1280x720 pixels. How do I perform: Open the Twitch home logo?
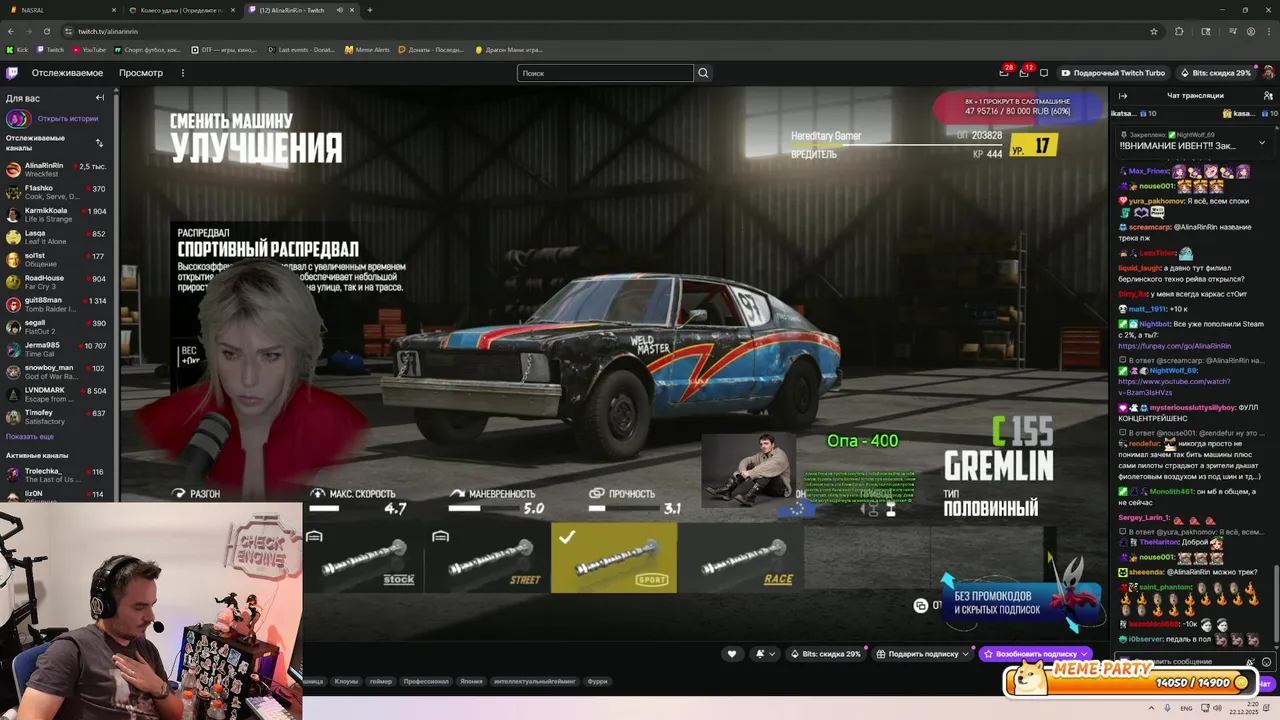pyautogui.click(x=12, y=73)
